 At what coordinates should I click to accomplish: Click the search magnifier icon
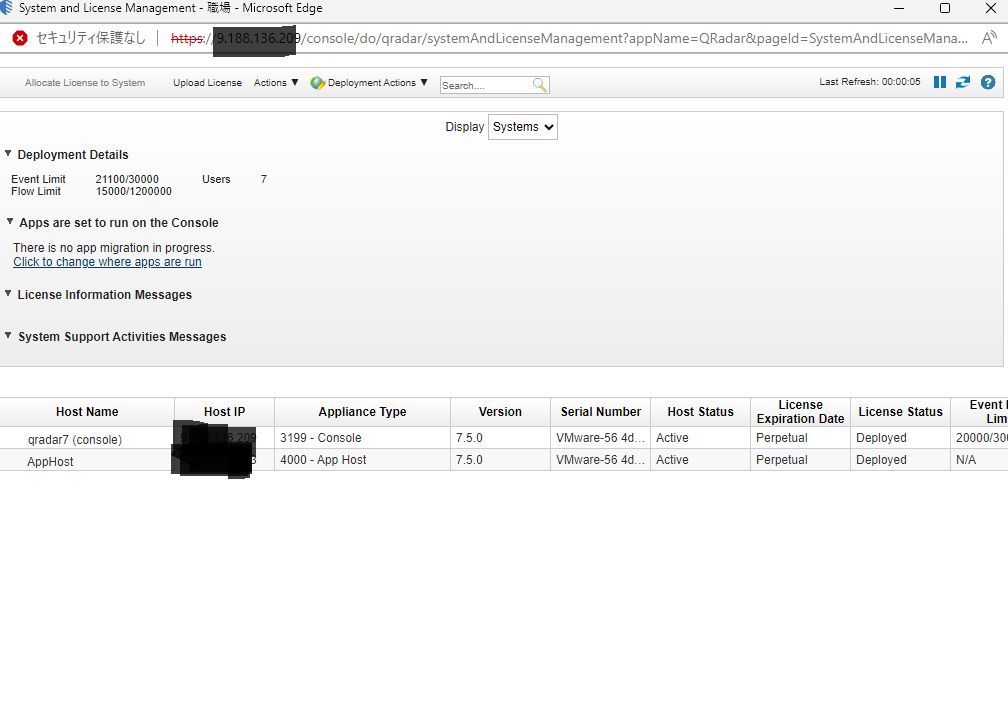[x=540, y=85]
